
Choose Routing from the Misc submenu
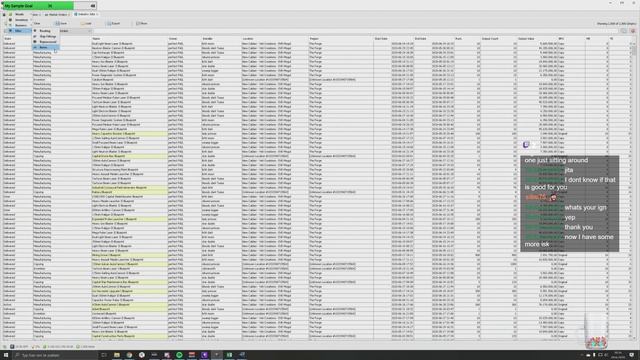pos(45,31)
